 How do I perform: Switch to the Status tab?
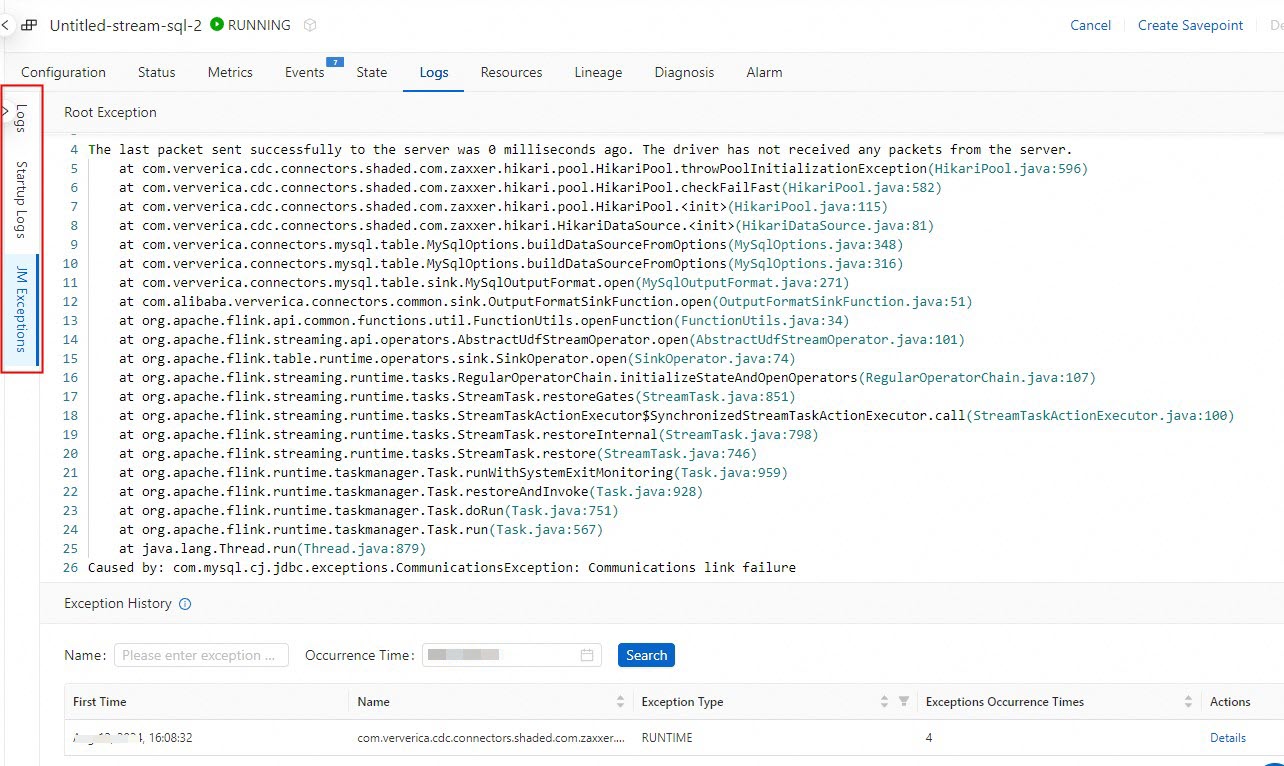(156, 72)
